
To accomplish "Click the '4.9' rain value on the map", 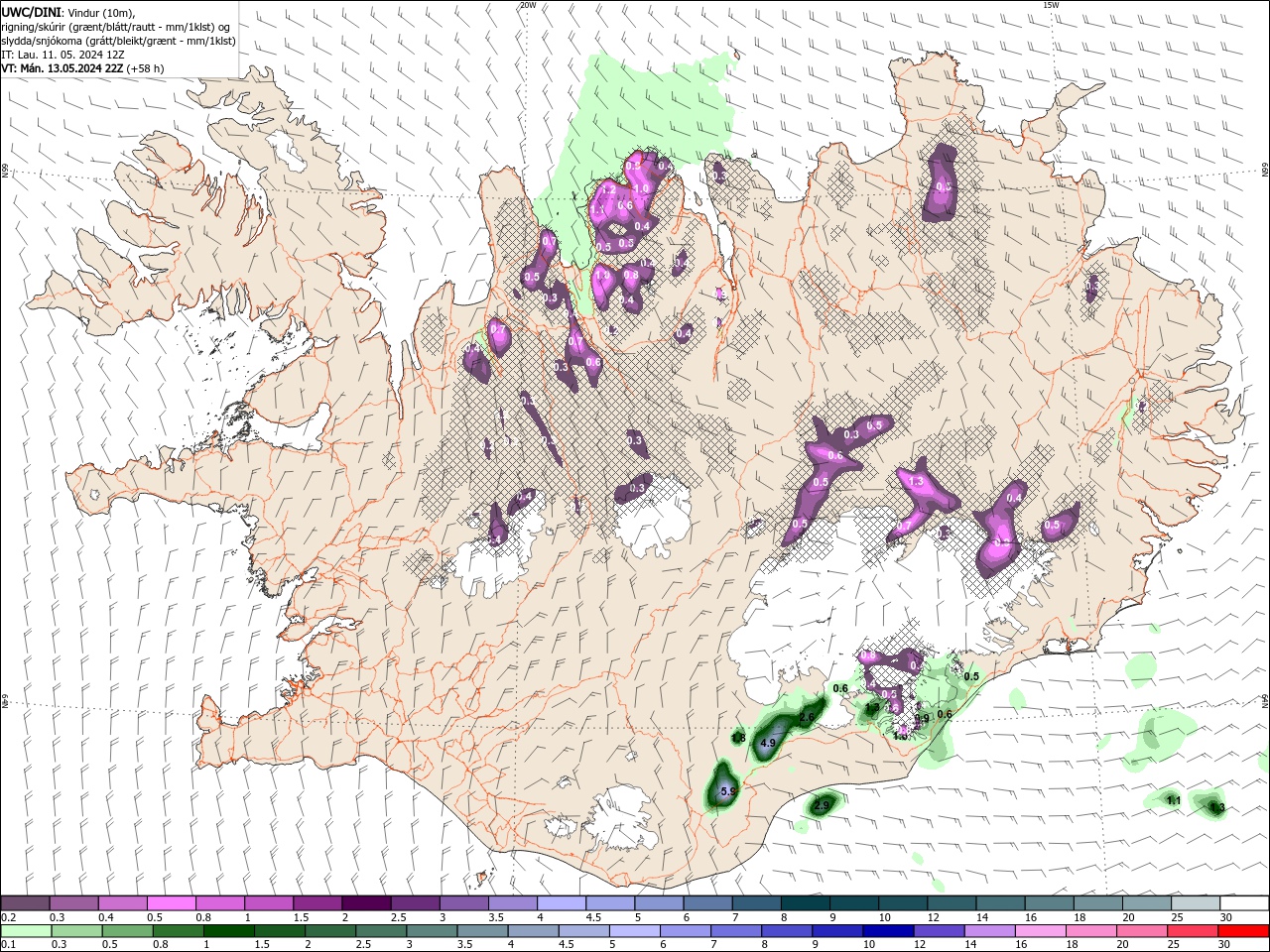I will 768,743.
